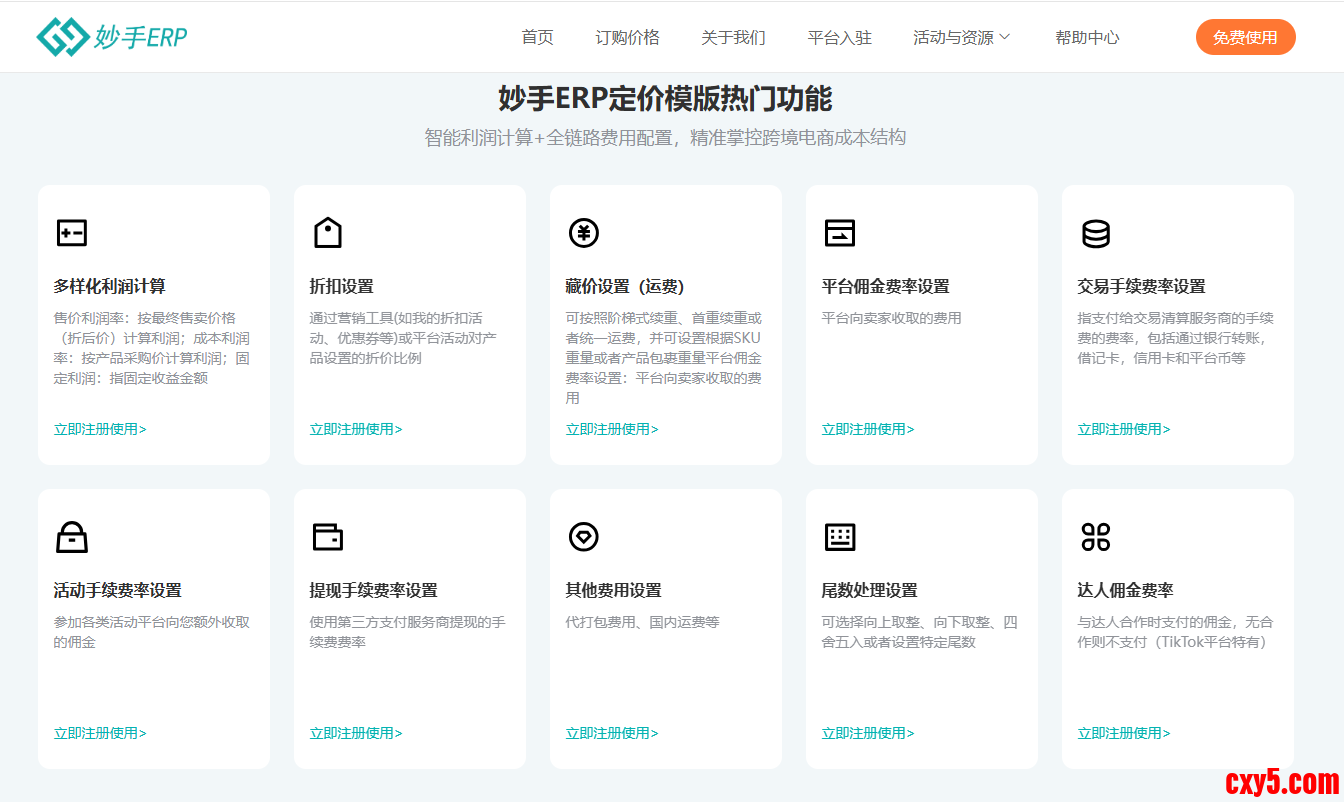
Task: Click the yen coin icon for 藏价设置
Action: click(584, 233)
